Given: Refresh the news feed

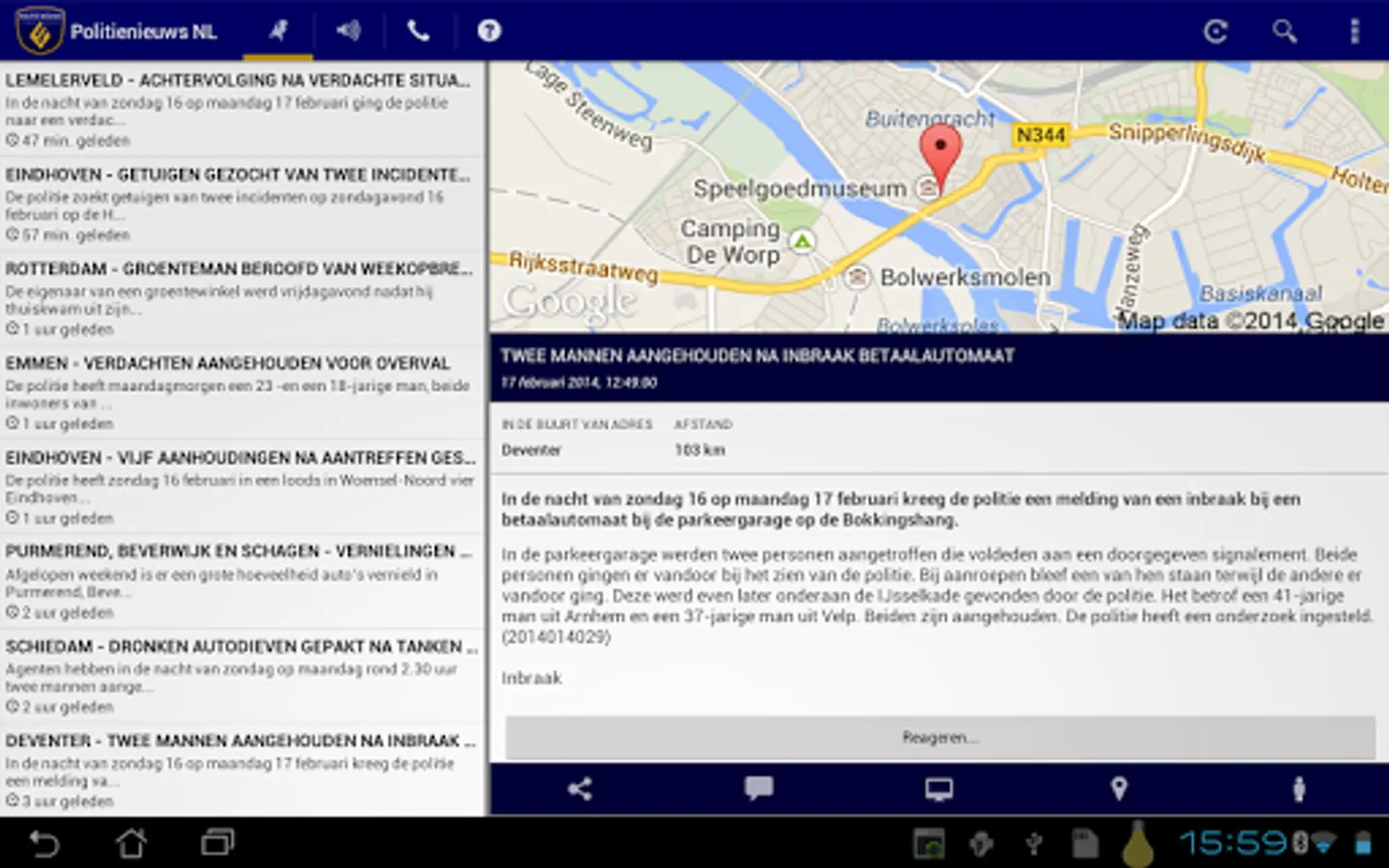Looking at the screenshot, I should tap(1215, 31).
